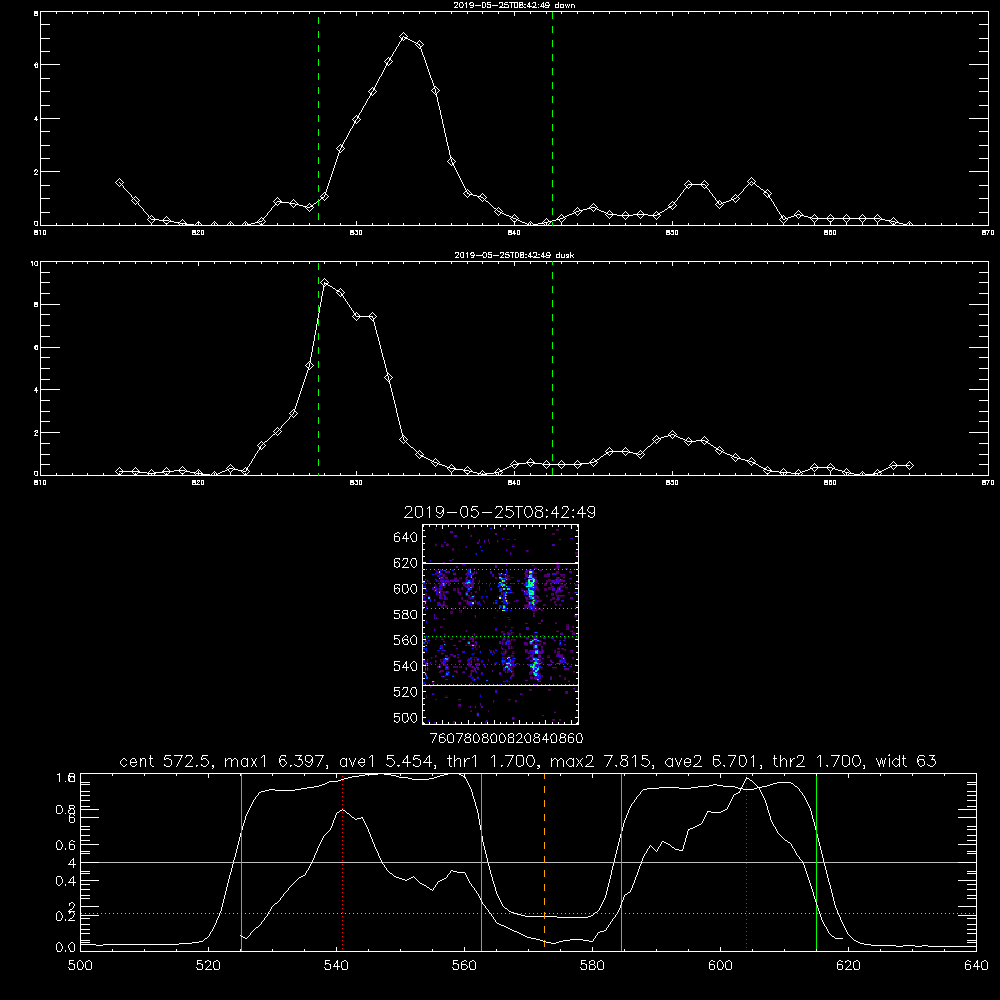Click the 640 label on bottom plot x-axis
Viewport: 1000px width, 1000px height.
976,966
